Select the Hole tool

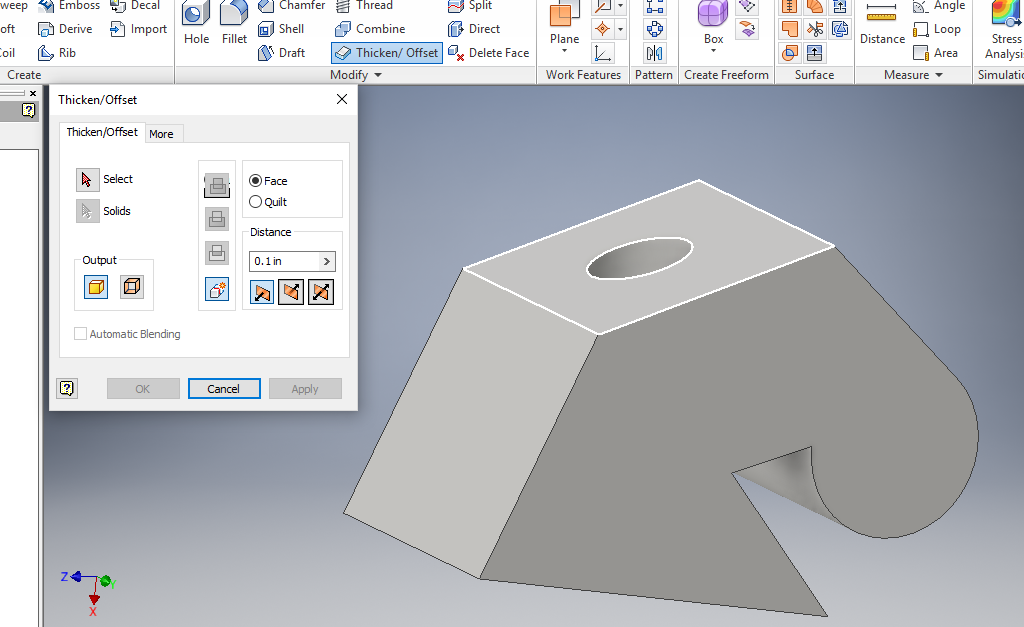(x=196, y=28)
